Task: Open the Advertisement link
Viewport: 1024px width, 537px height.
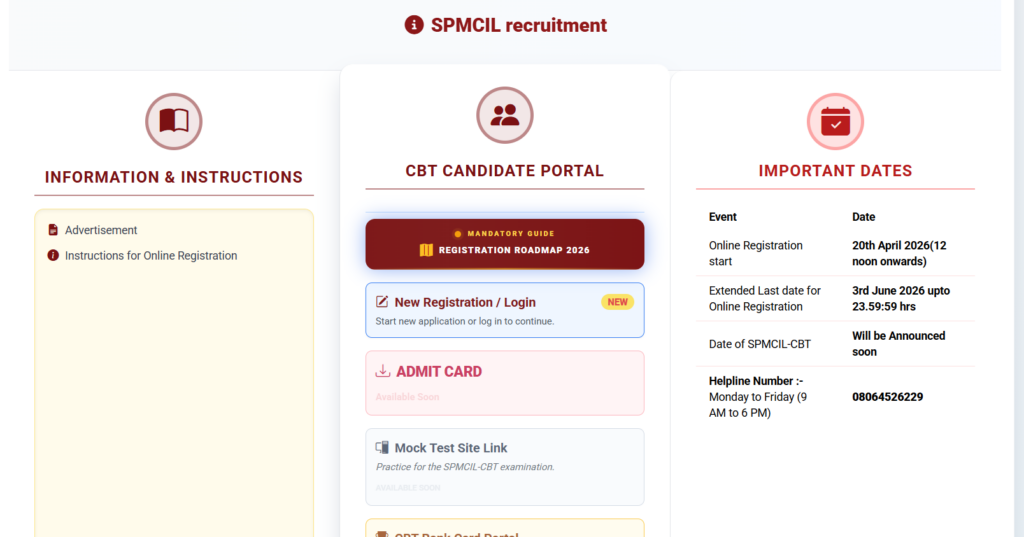Action: click(101, 230)
